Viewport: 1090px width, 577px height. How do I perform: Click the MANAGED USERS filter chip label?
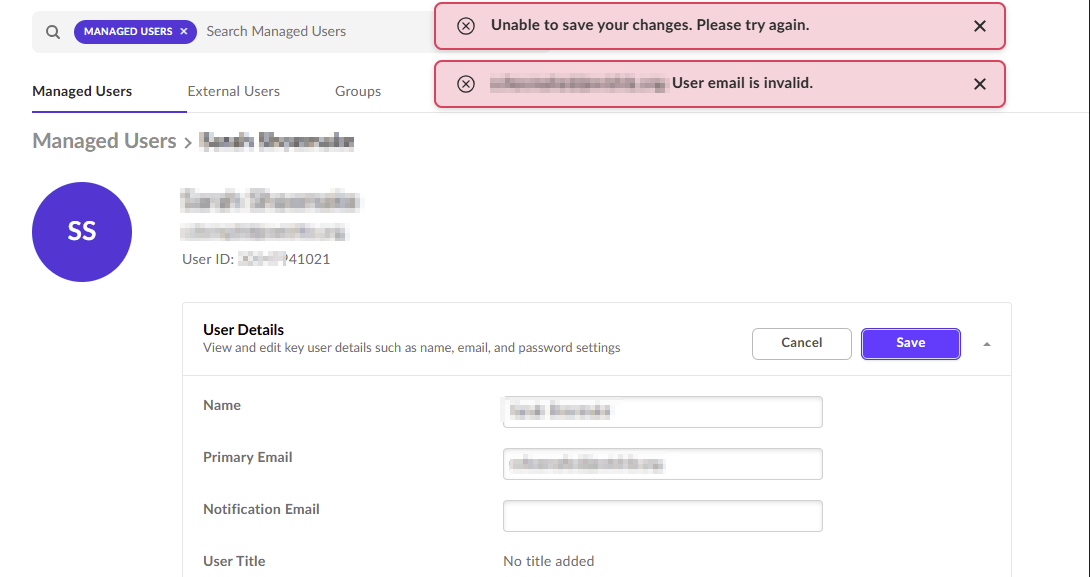(128, 31)
